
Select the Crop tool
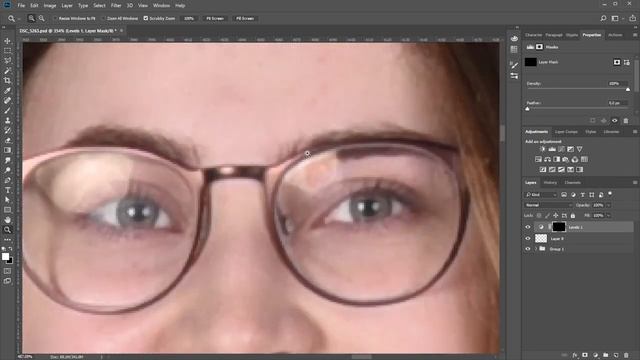pos(7,80)
